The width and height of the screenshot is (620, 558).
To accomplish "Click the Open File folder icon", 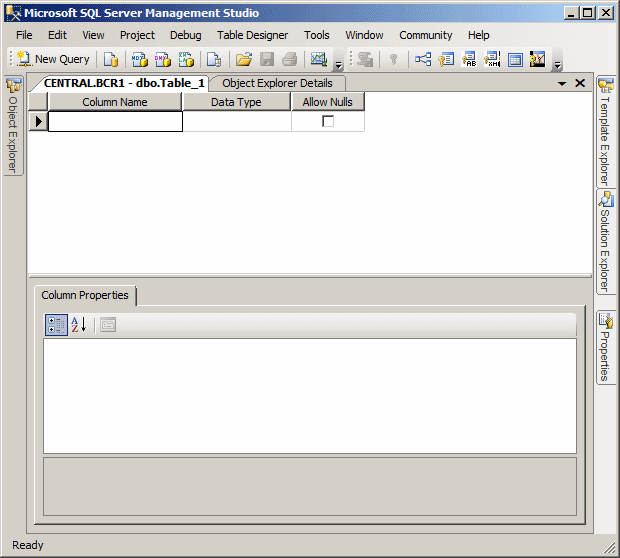I will coord(244,59).
